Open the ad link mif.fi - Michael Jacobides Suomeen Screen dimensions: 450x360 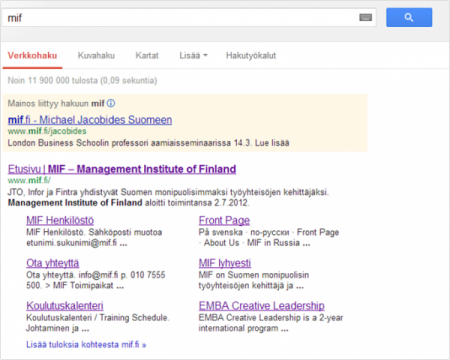(x=90, y=120)
